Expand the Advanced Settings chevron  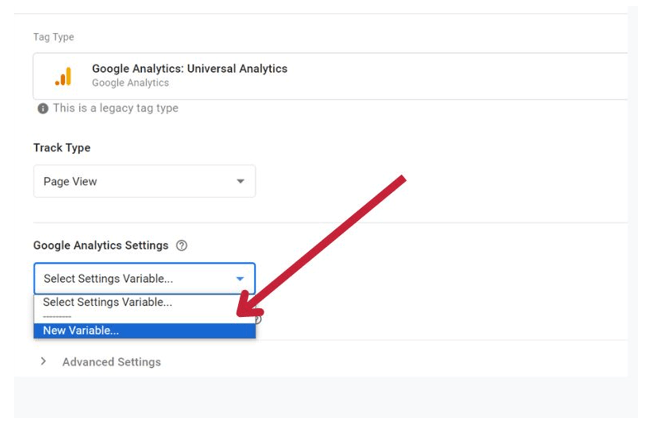pyautogui.click(x=43, y=361)
